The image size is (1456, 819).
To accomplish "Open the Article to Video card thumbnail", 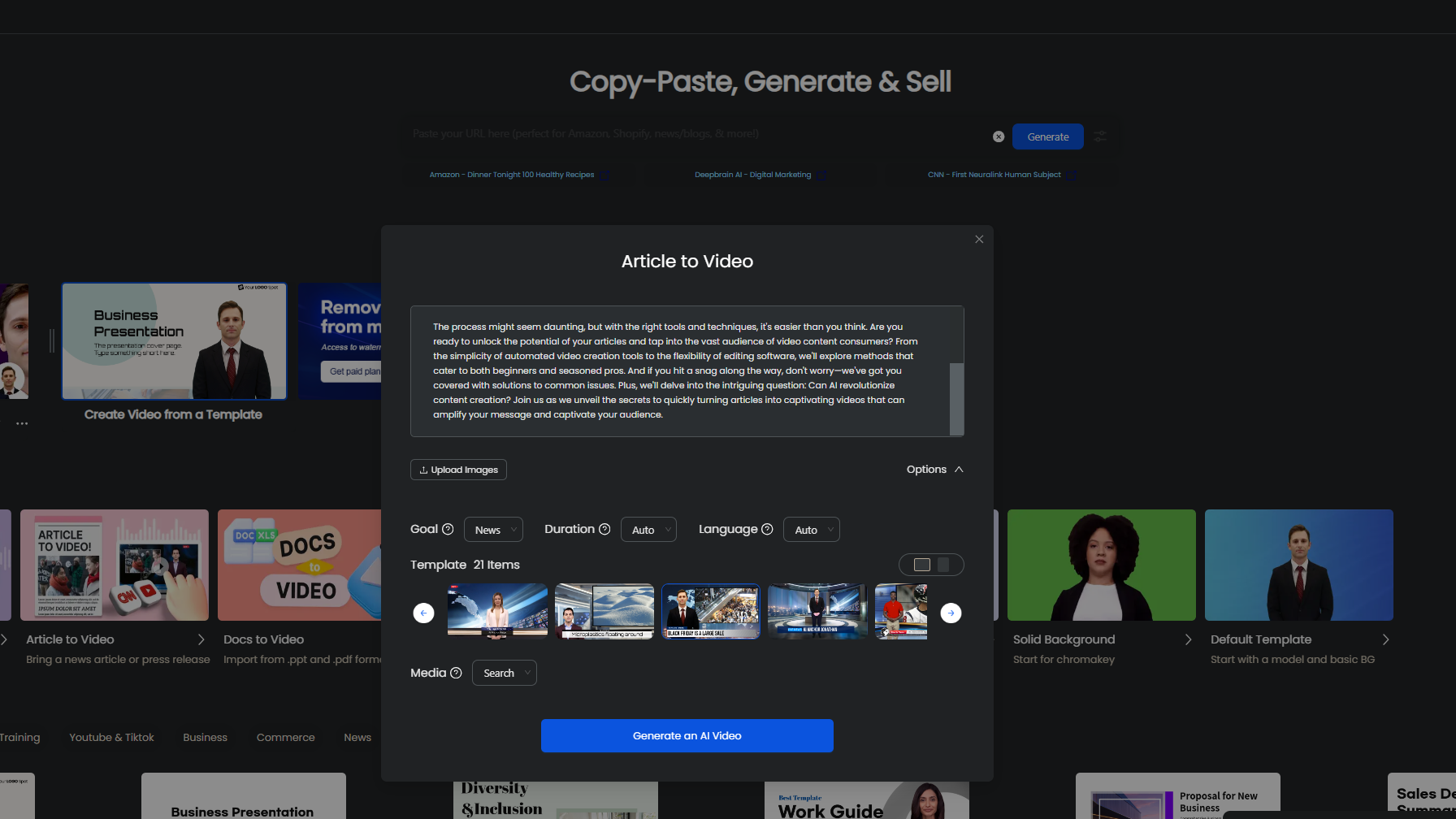I will pyautogui.click(x=115, y=565).
